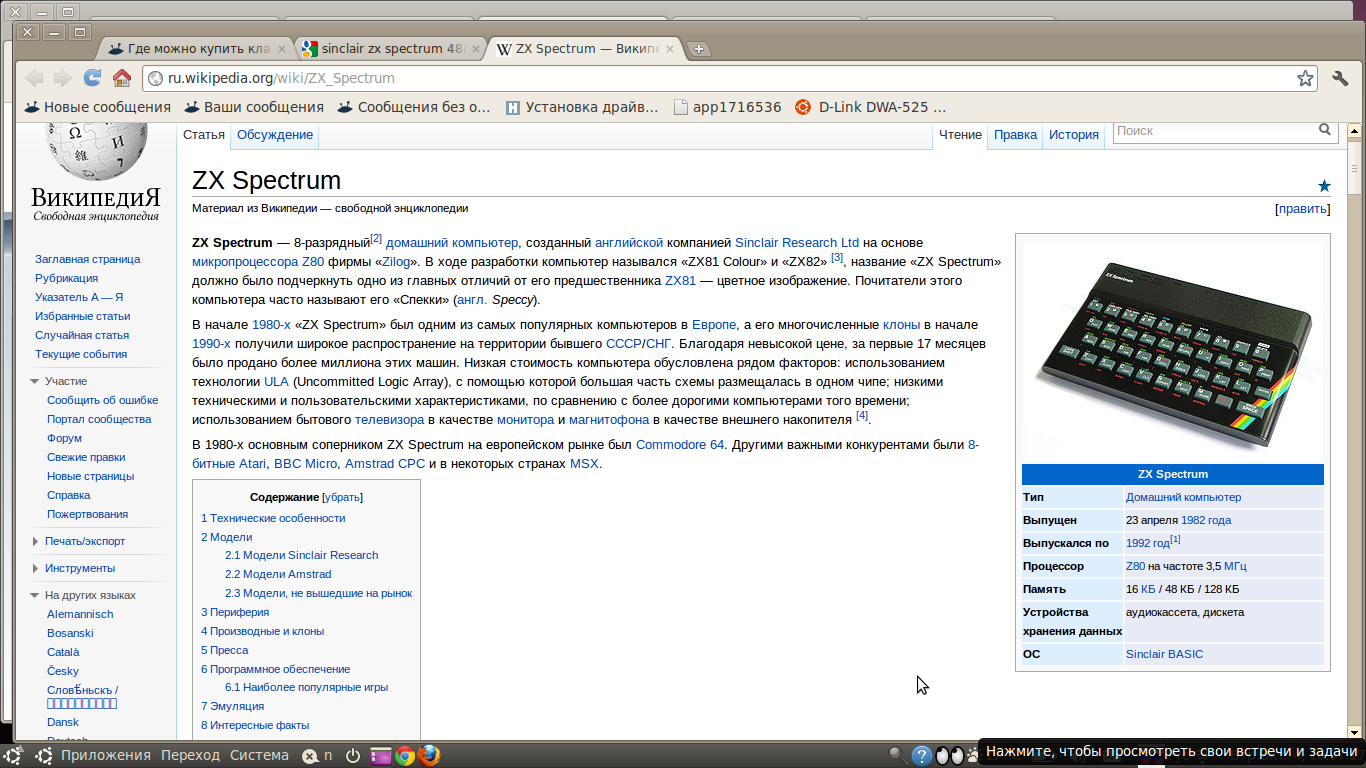
Task: Open Свежие правки in sidebar
Action: tap(86, 457)
